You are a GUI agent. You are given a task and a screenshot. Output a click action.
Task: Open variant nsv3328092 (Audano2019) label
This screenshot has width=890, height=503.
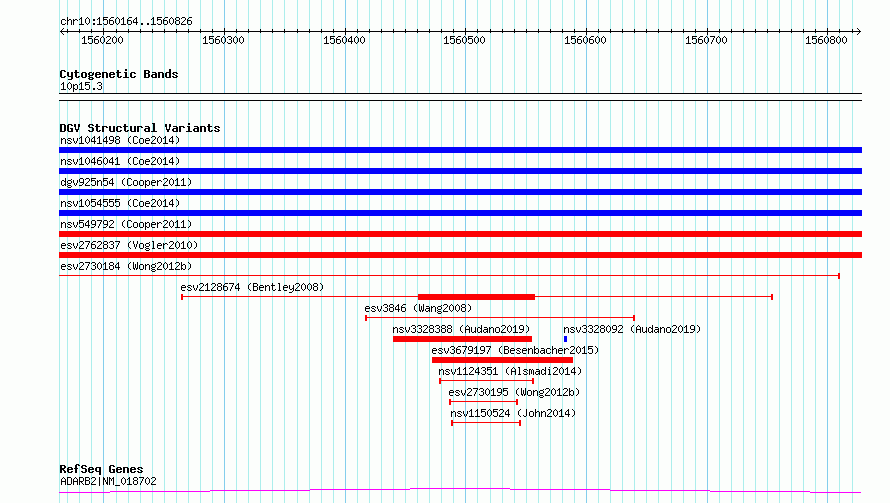tap(632, 329)
